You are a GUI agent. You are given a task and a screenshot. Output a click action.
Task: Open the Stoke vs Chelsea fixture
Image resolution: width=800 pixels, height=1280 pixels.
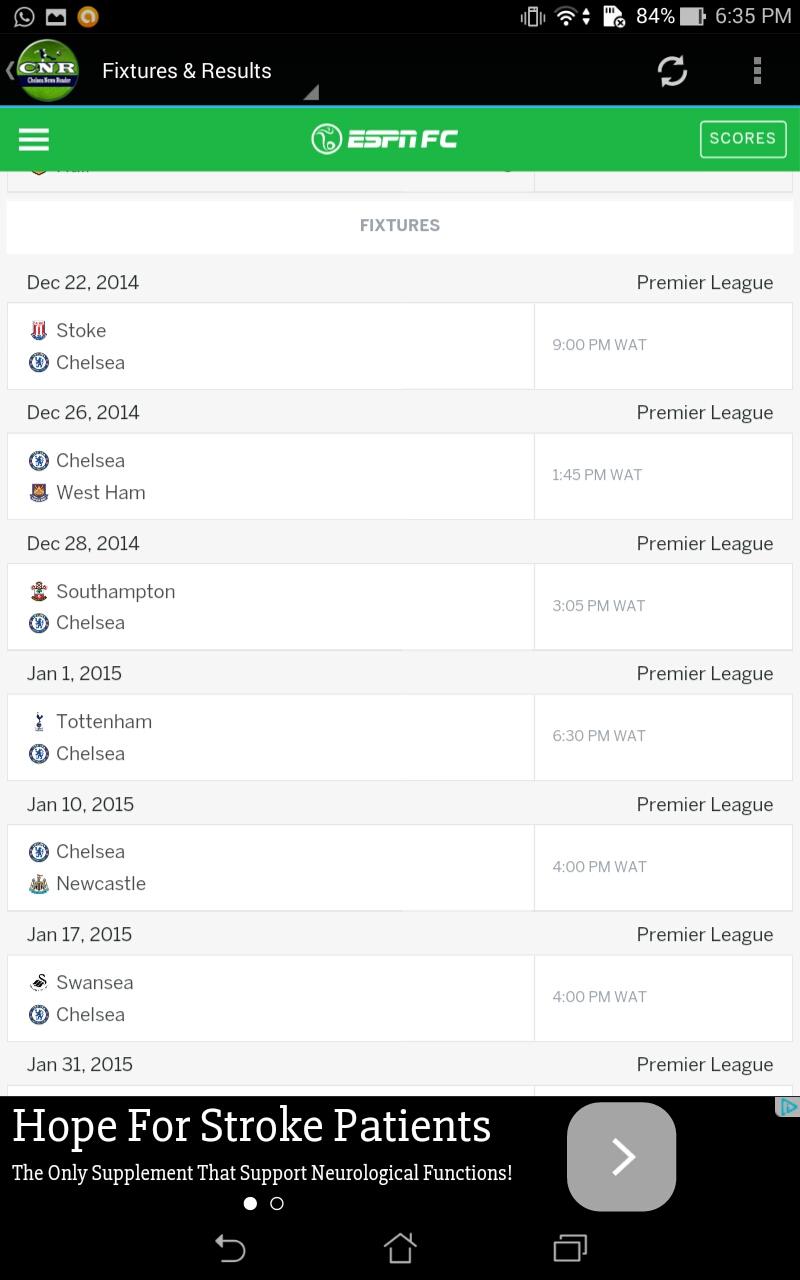click(400, 346)
